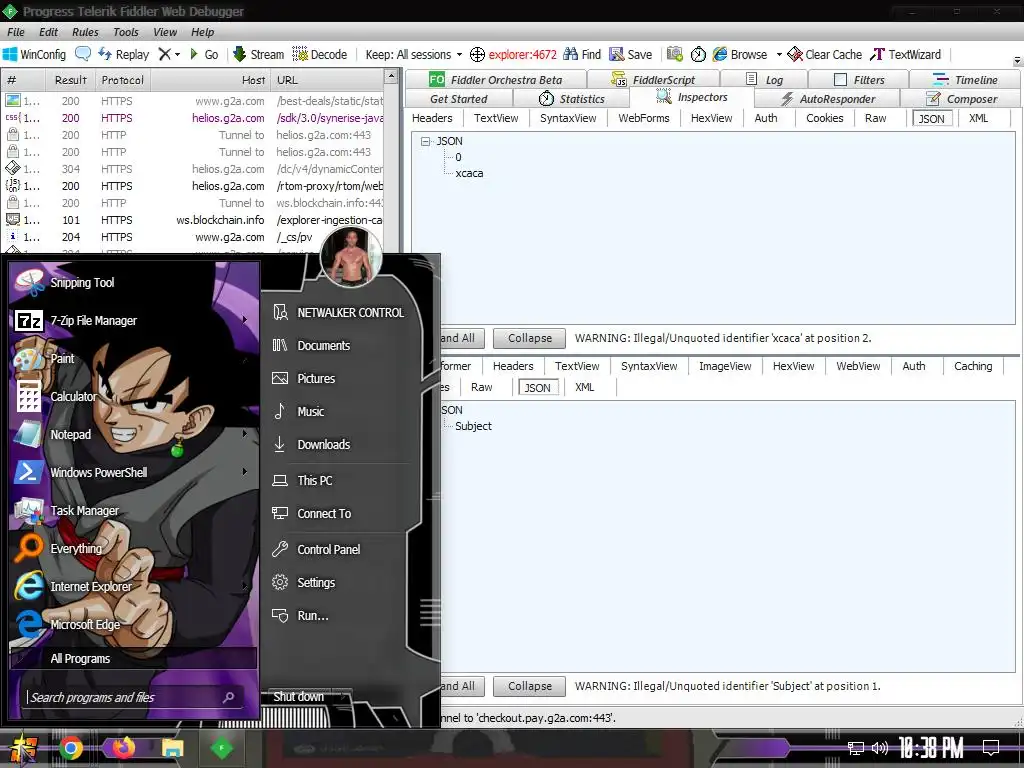Click Search programs and files field
The height and width of the screenshot is (768, 1024).
click(x=133, y=697)
